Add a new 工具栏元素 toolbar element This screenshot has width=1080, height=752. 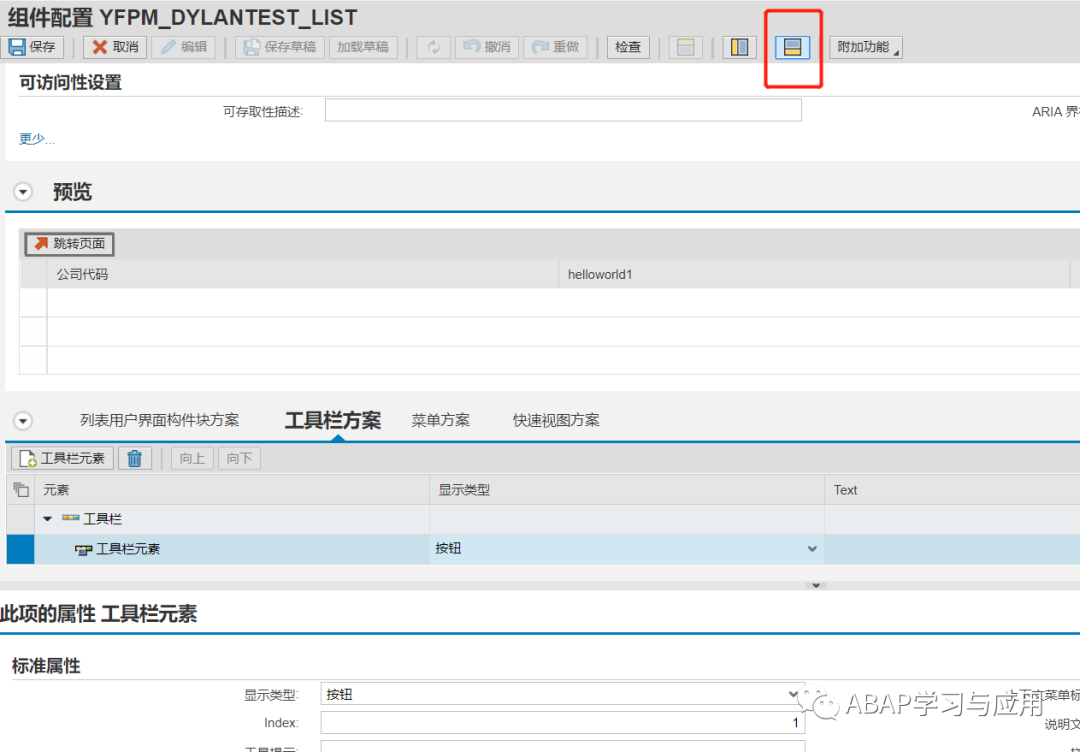(x=63, y=459)
